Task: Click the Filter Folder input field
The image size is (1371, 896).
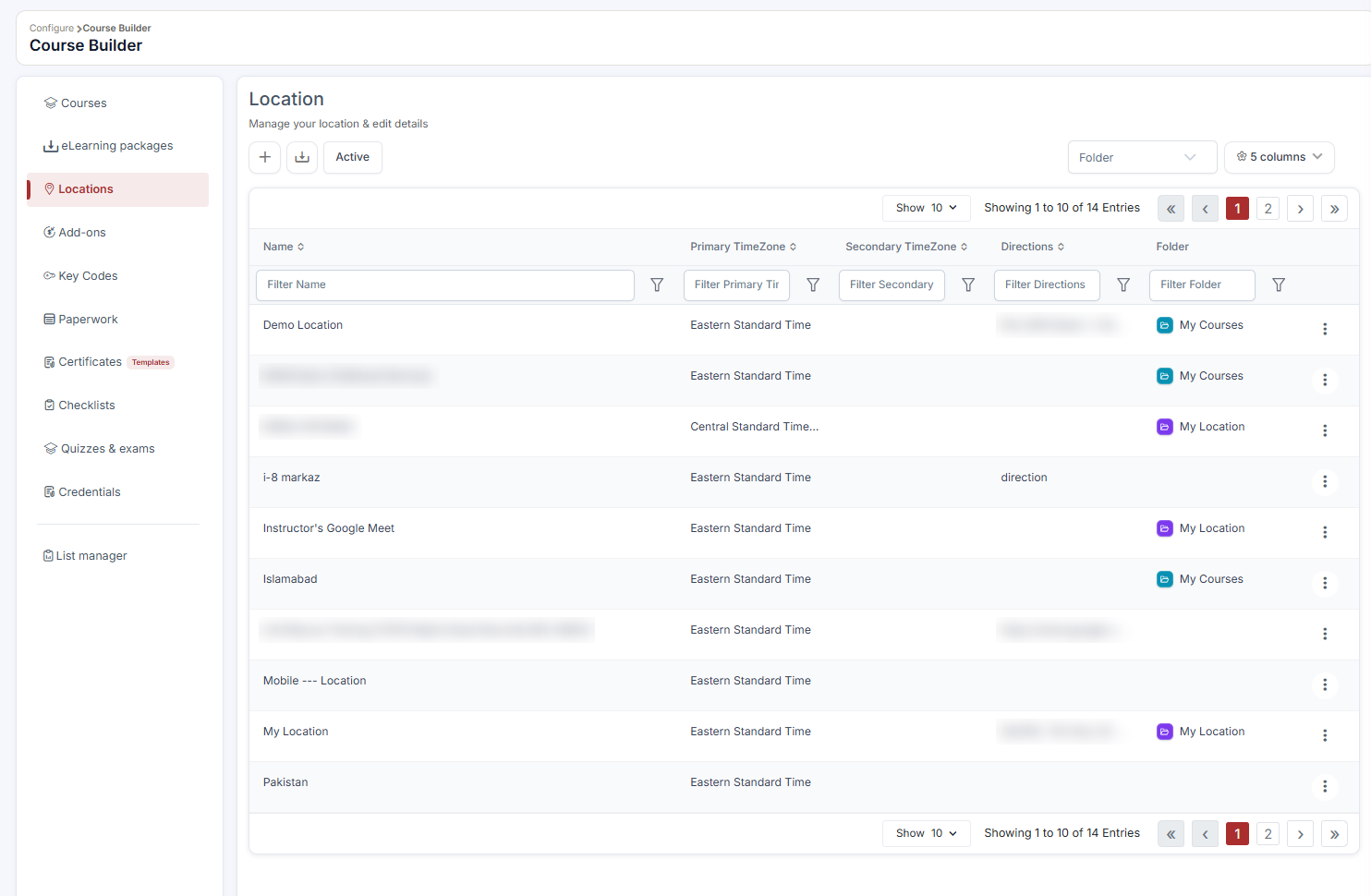Action: (1202, 285)
